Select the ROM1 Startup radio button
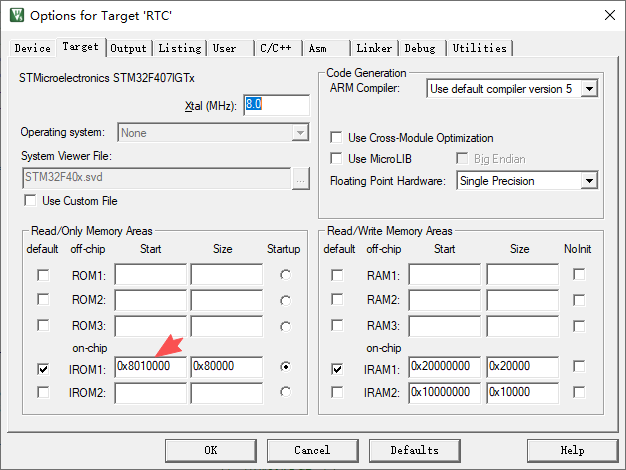The height and width of the screenshot is (470, 626). (285, 275)
